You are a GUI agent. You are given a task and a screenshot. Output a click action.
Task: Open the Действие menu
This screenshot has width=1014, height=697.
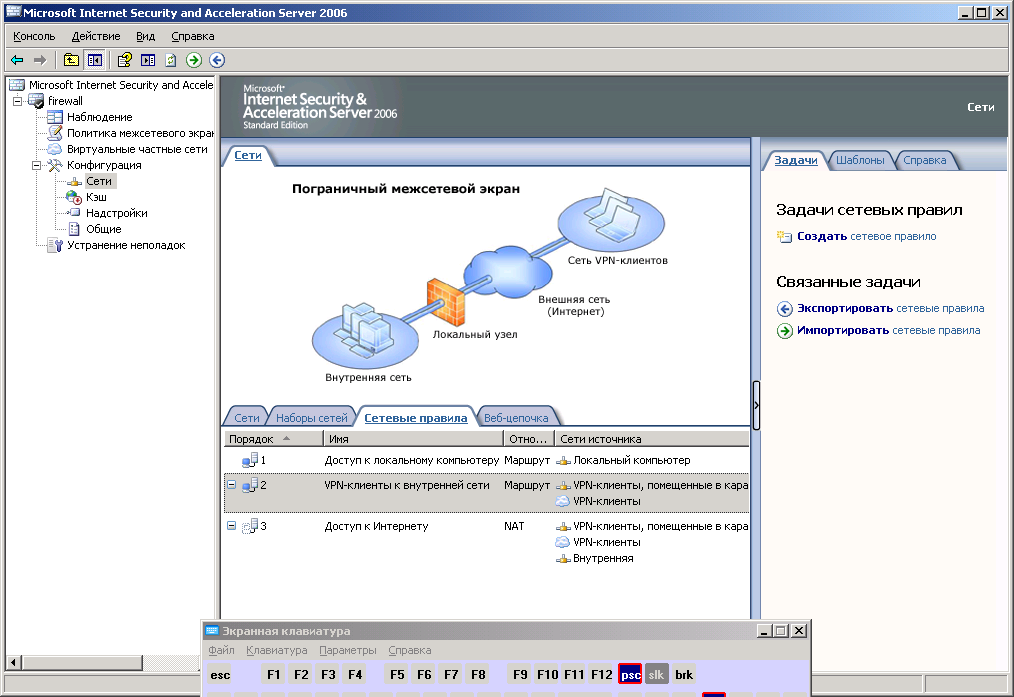tap(96, 36)
